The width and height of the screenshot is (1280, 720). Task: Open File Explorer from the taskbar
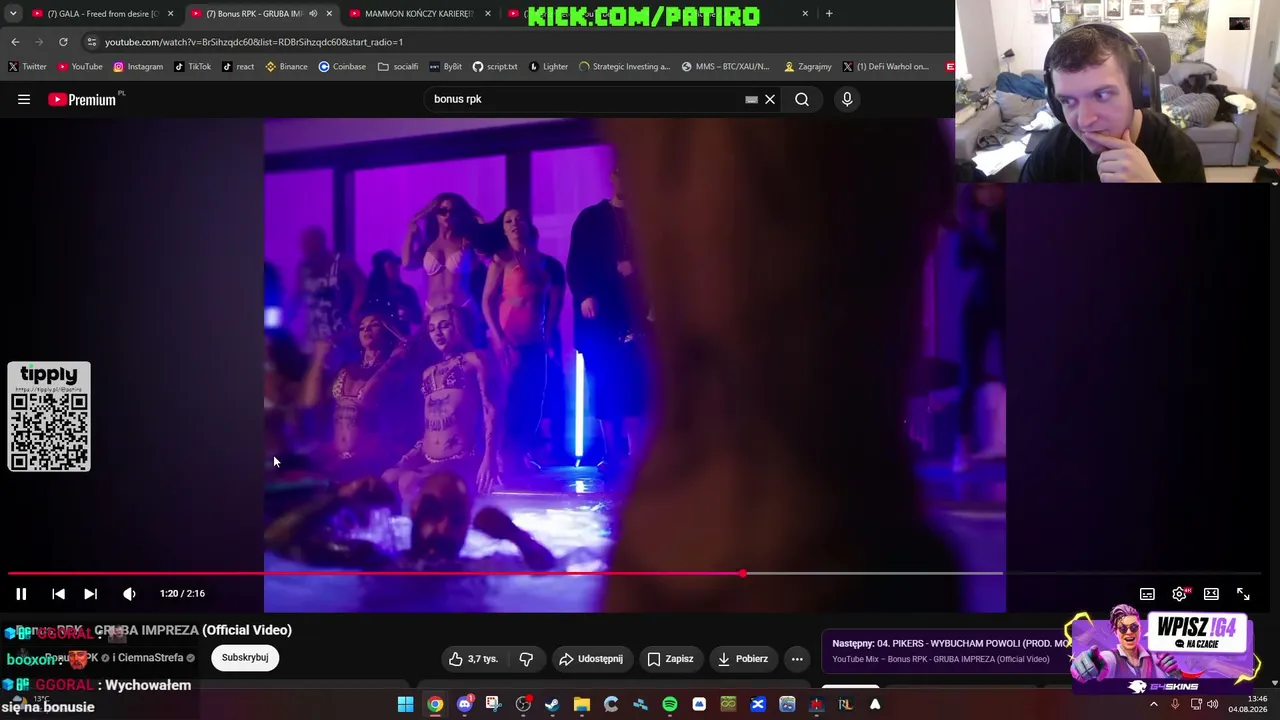coord(581,705)
